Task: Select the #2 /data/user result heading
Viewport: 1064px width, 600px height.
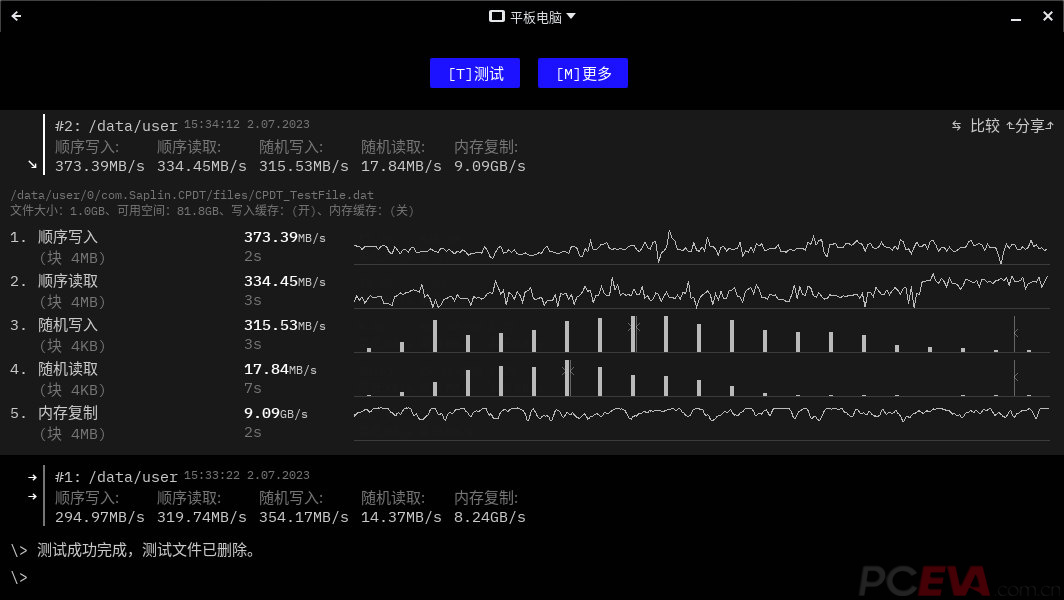Action: [116, 126]
